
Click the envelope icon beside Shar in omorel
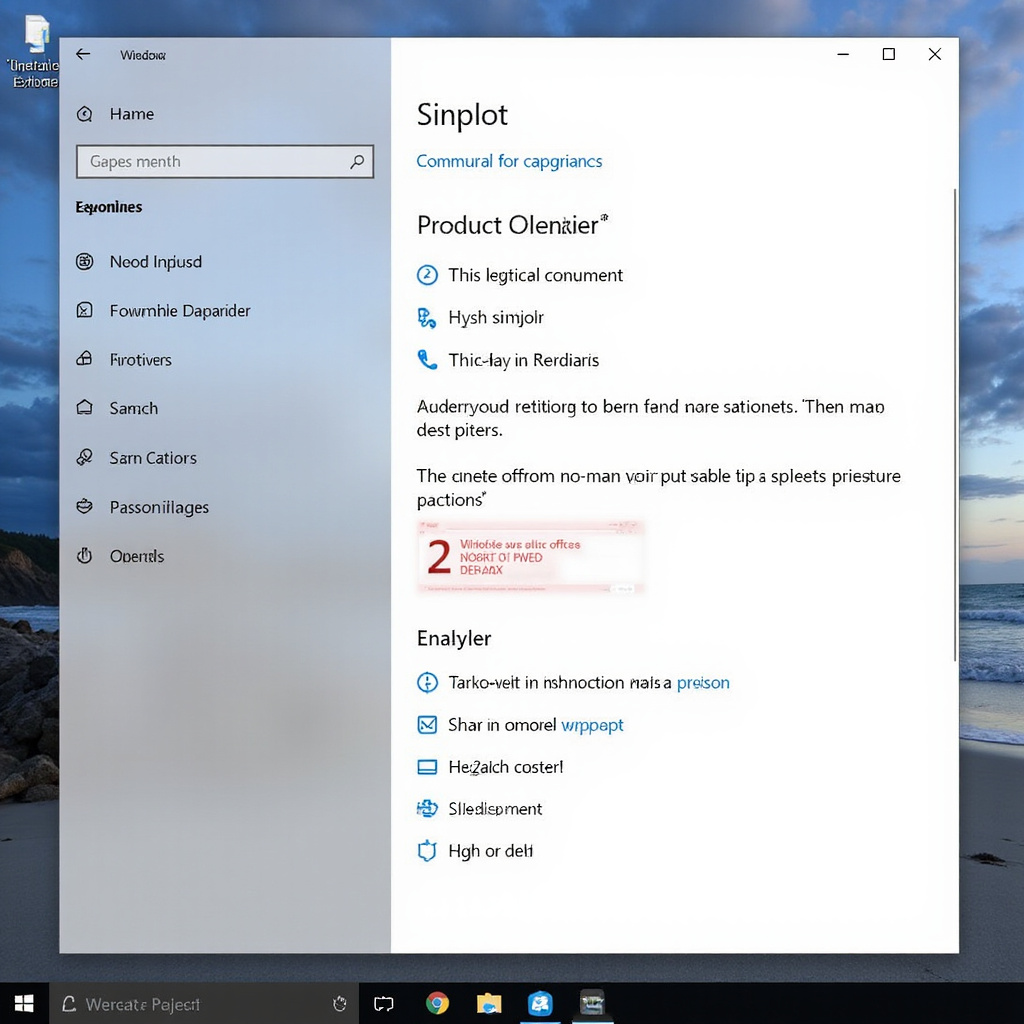(x=427, y=725)
